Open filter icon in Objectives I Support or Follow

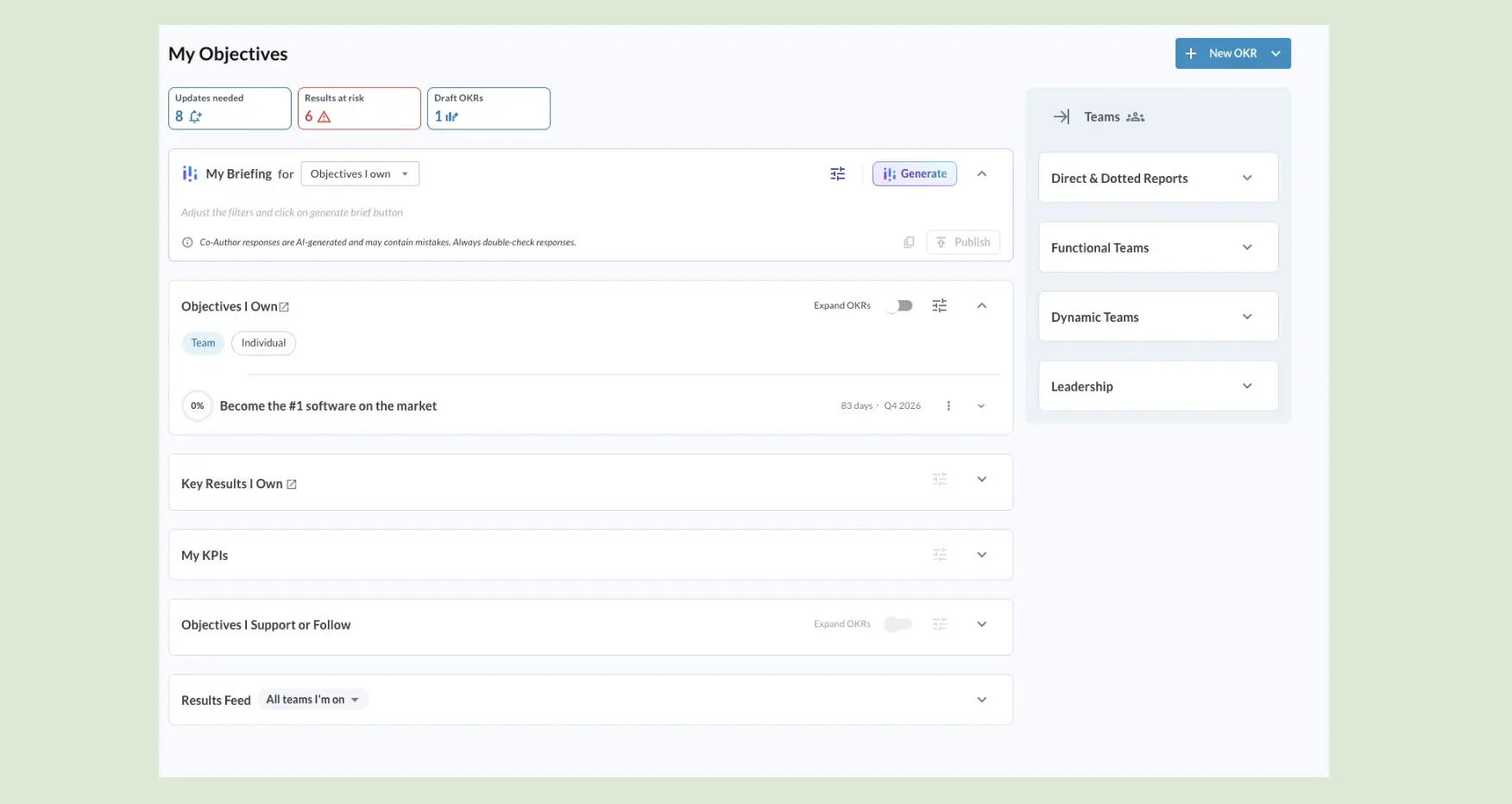[x=940, y=625]
